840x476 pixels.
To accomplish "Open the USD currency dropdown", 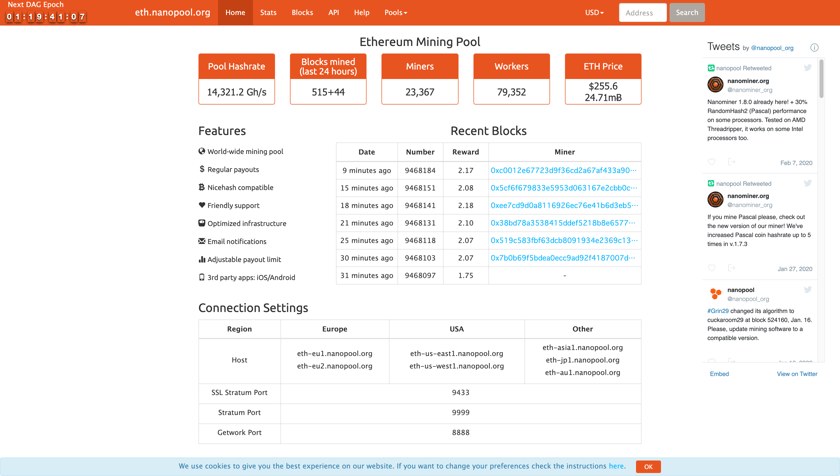I will 594,12.
